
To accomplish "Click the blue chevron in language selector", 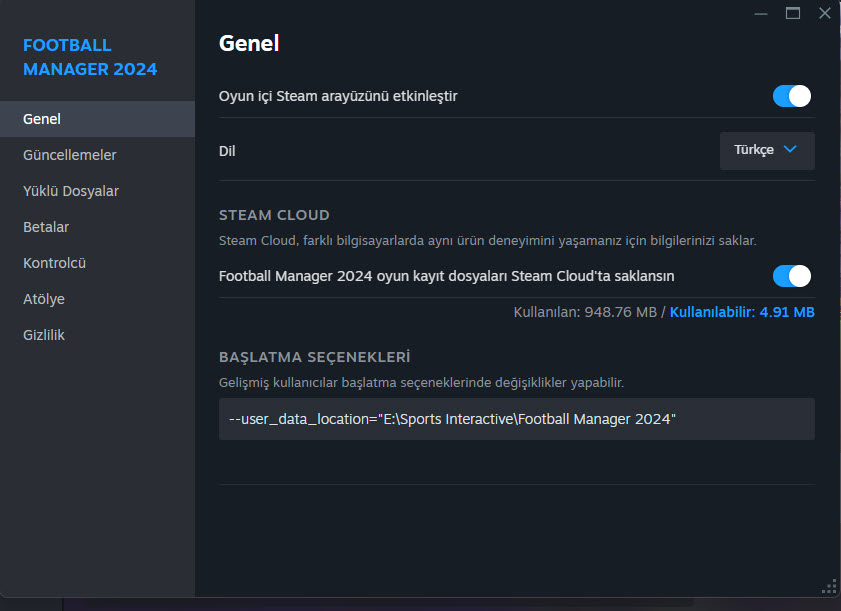I will pos(790,150).
